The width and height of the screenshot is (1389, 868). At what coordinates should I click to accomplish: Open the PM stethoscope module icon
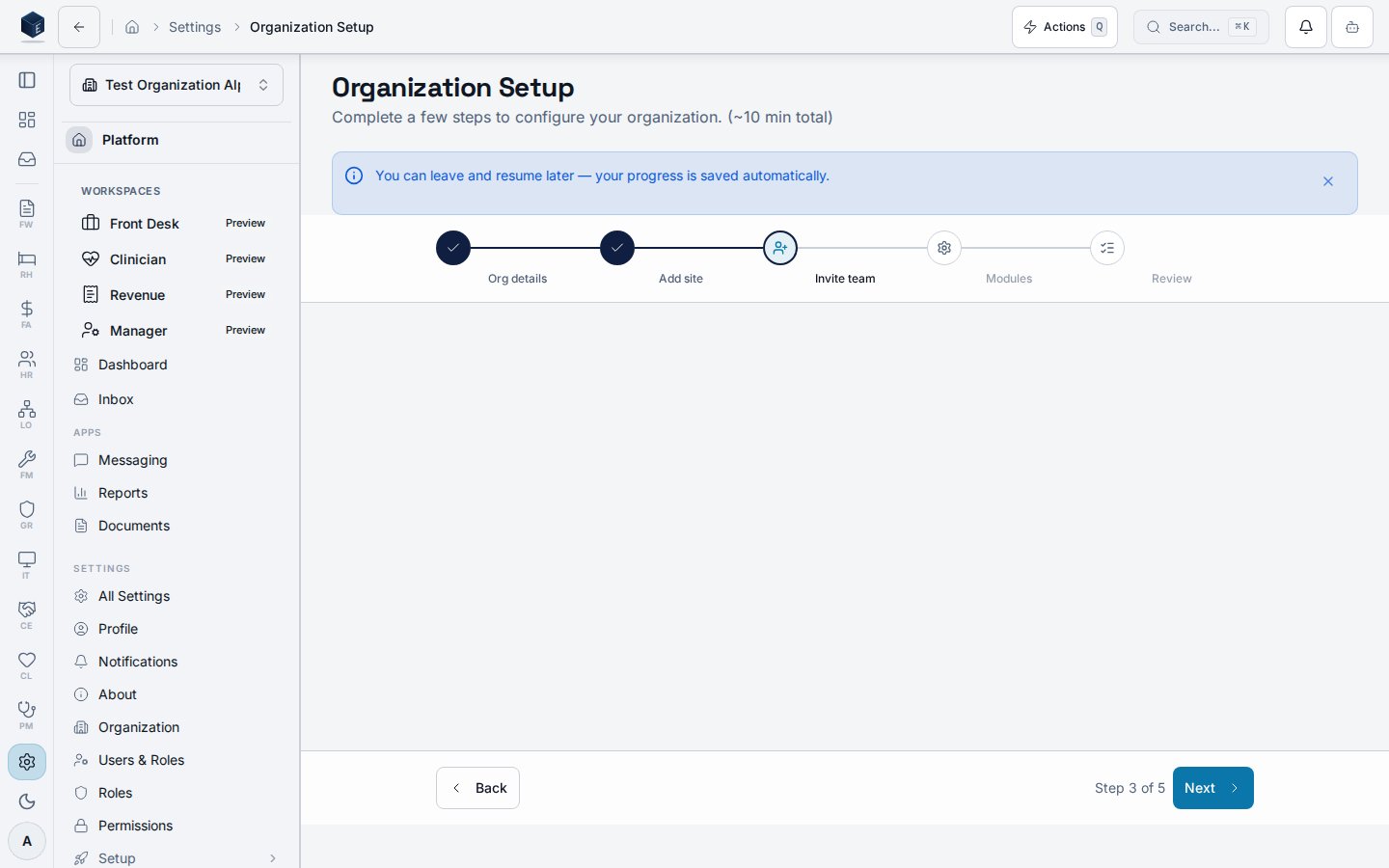[27, 715]
